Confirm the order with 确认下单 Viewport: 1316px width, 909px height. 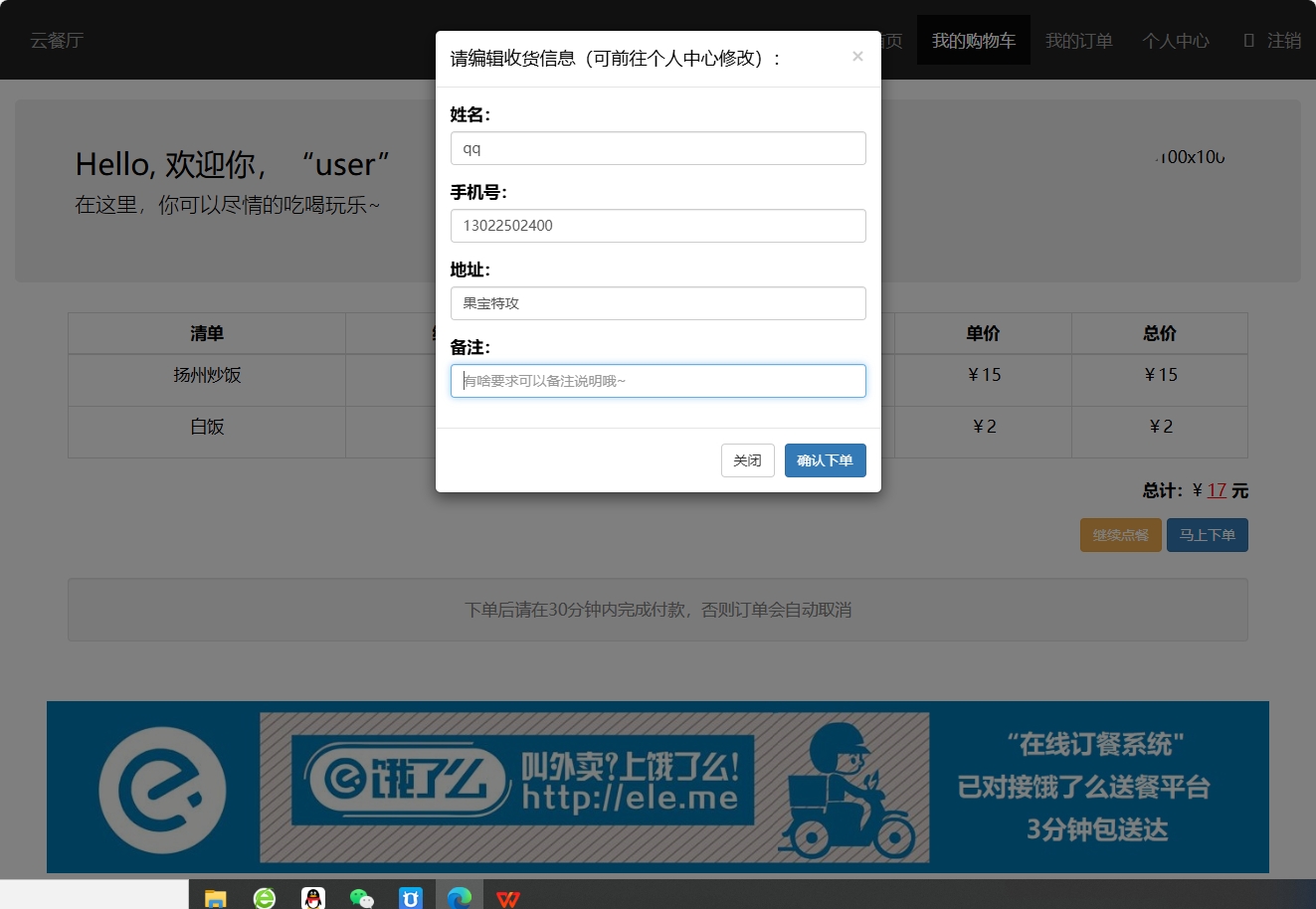(825, 459)
